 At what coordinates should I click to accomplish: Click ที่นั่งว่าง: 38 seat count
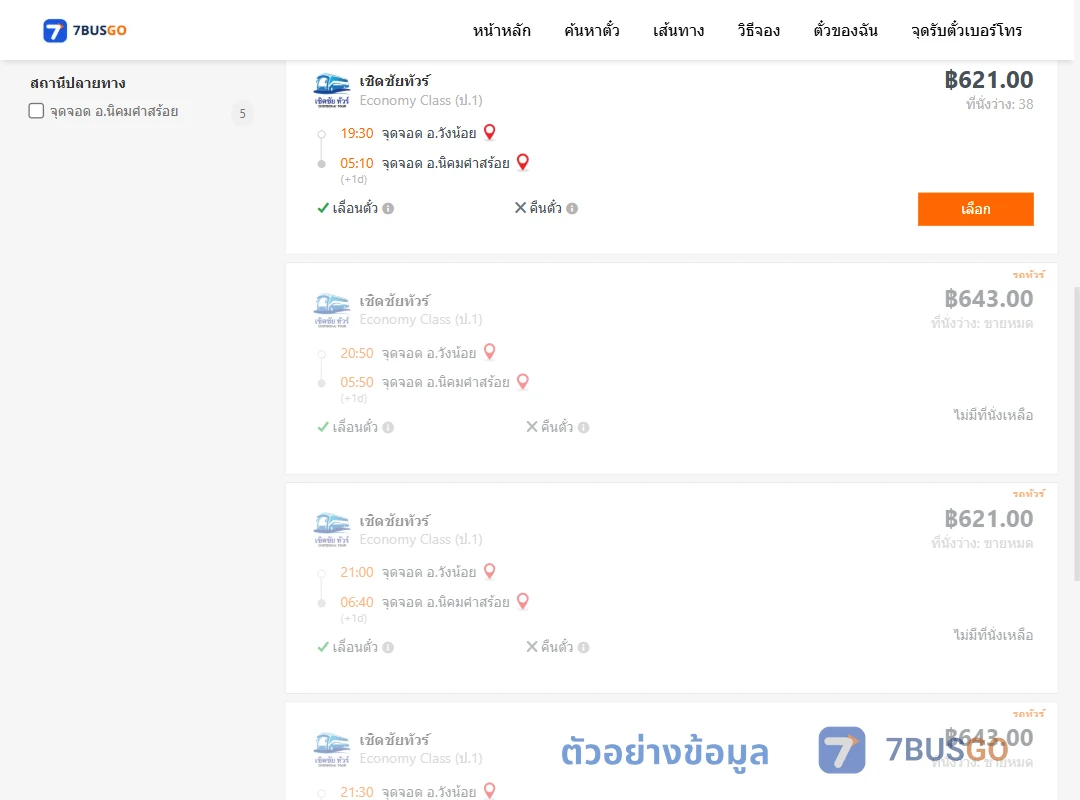pyautogui.click(x=999, y=104)
